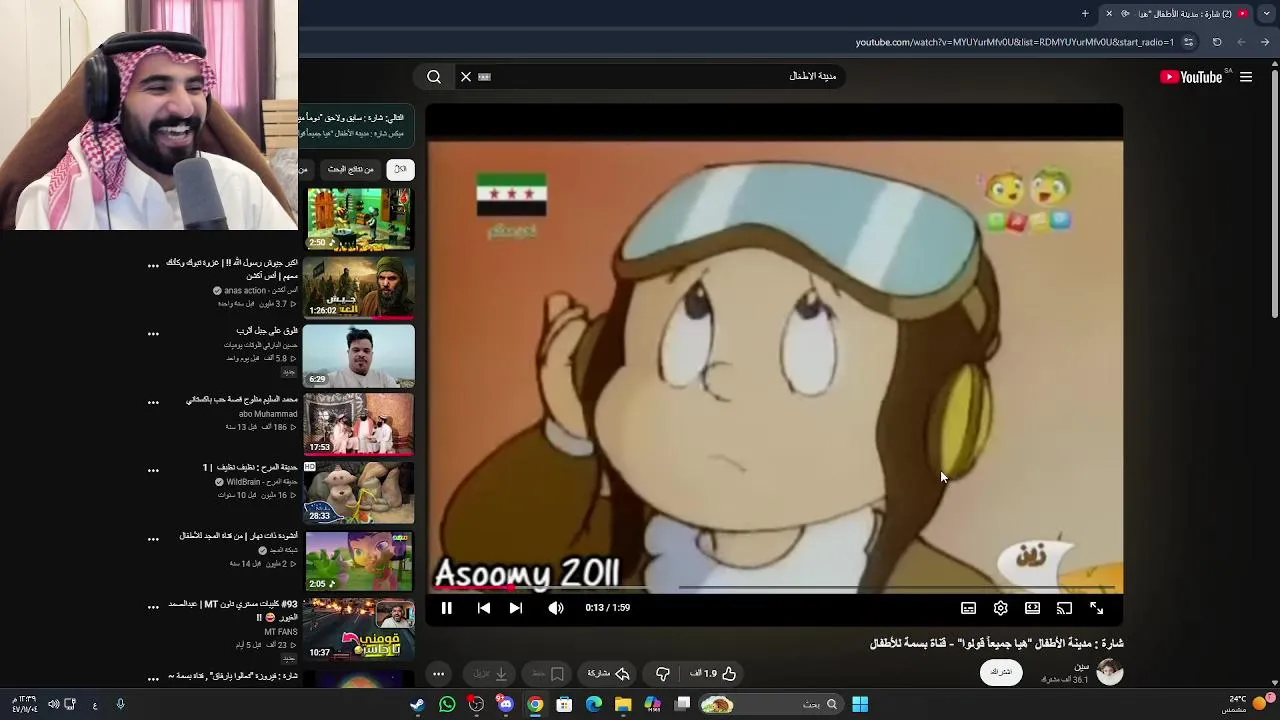Open the 6:29 video thumbnail

[x=359, y=355]
